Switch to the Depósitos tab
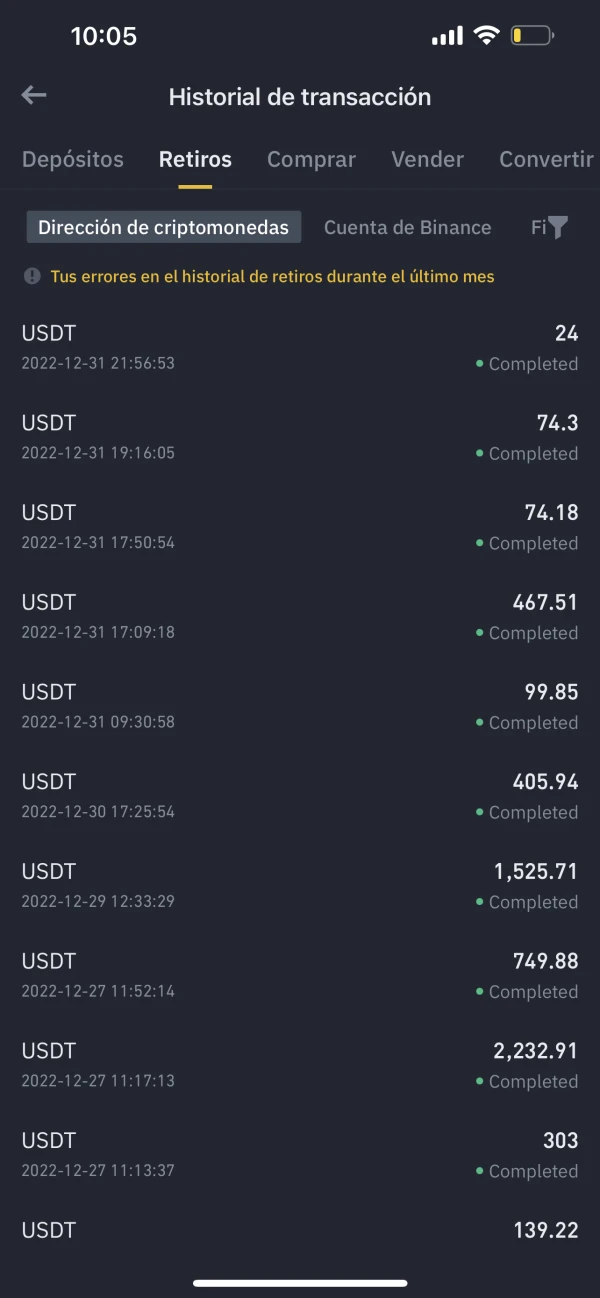Image resolution: width=600 pixels, height=1298 pixels. [73, 160]
